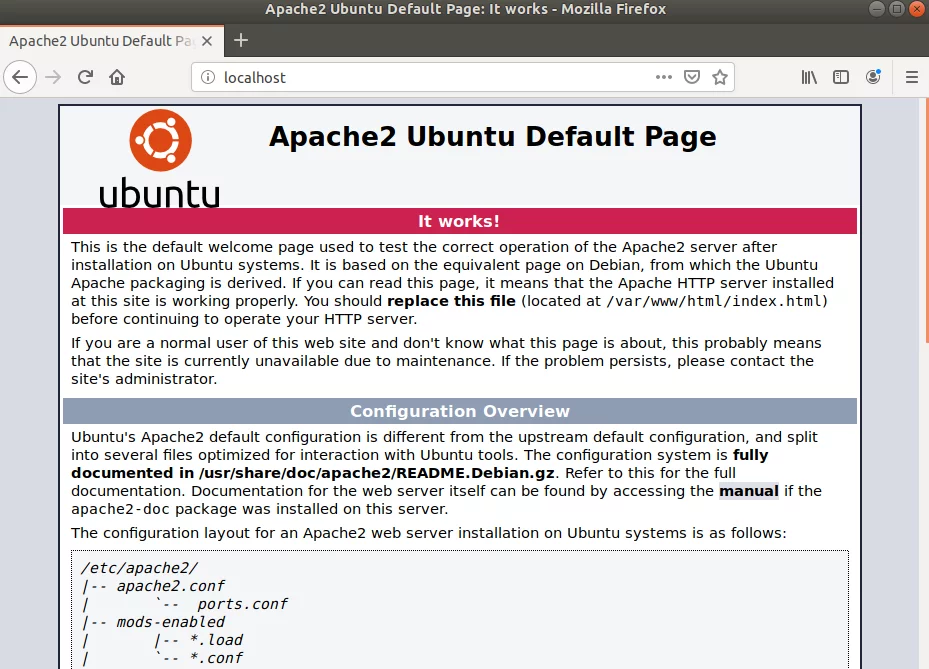Image resolution: width=929 pixels, height=669 pixels.
Task: Click the Ubuntu logo image
Action: point(160,159)
